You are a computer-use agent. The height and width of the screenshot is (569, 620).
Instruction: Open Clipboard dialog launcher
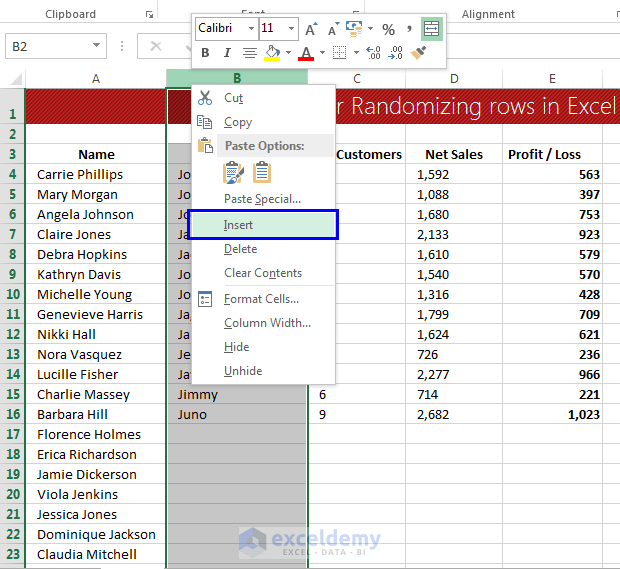(149, 15)
